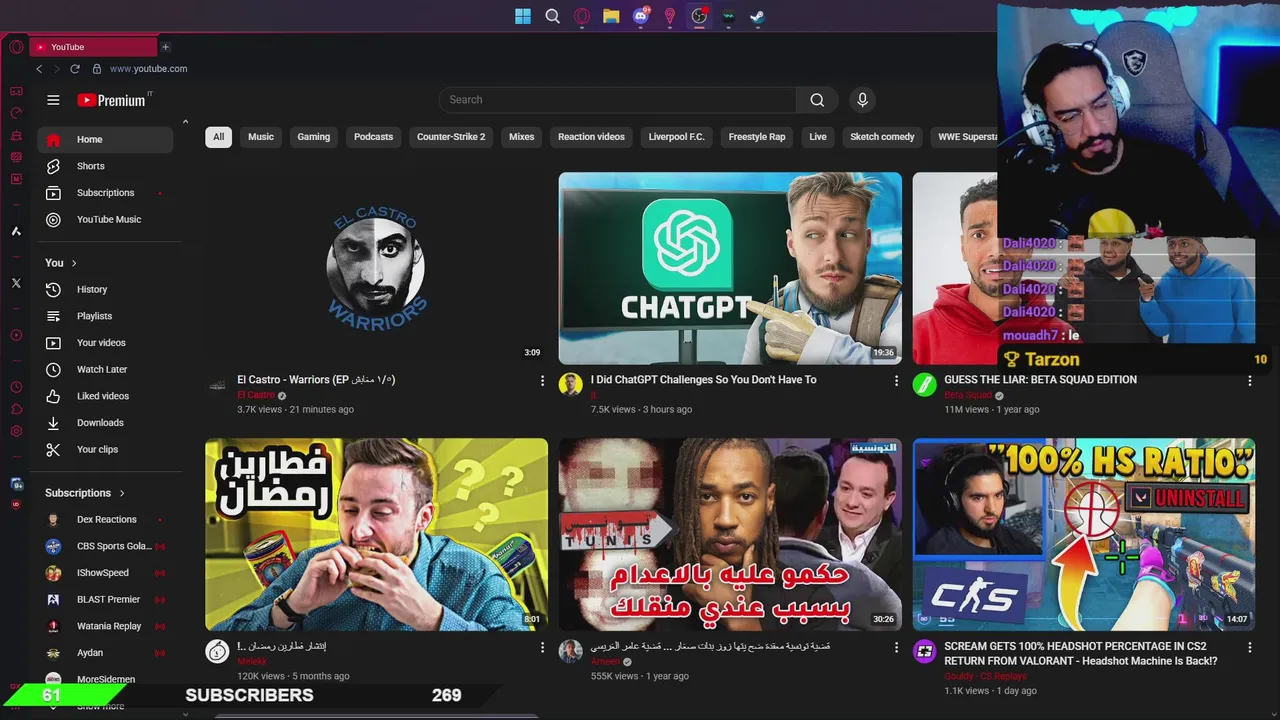Image resolution: width=1280 pixels, height=720 pixels.
Task: Select the YouTube browser tab
Action: 94,47
